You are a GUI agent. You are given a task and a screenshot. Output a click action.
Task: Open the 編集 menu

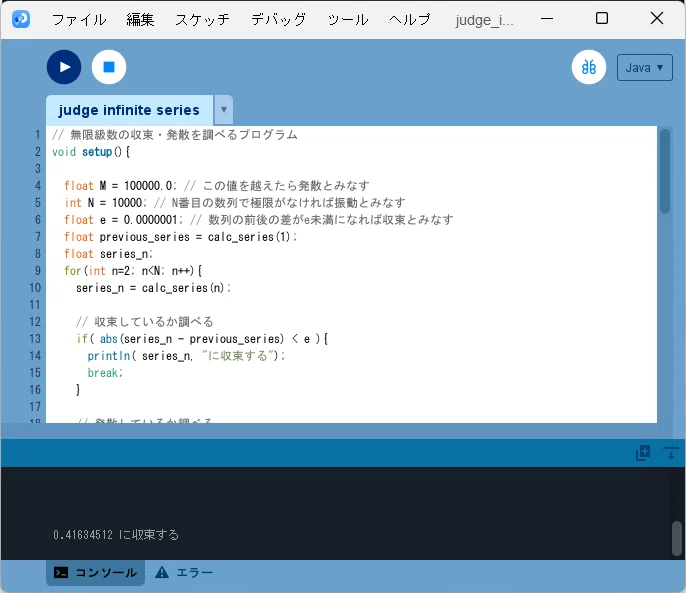coord(140,19)
